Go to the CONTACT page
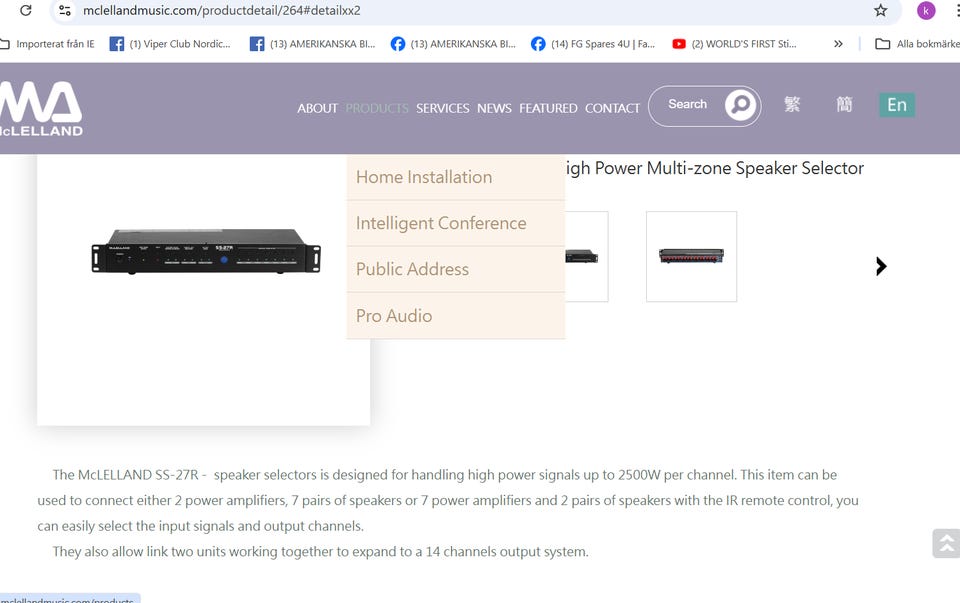Viewport: 960px width, 603px height. 612,108
